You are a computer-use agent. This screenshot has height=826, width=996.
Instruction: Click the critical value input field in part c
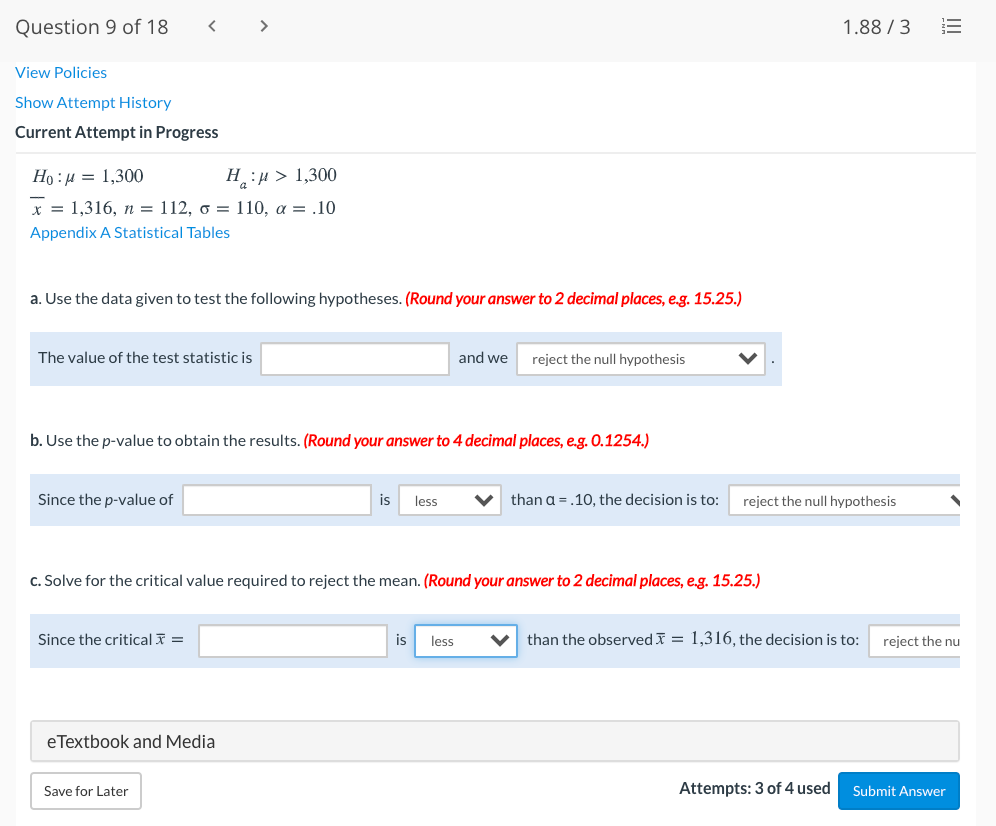(292, 640)
